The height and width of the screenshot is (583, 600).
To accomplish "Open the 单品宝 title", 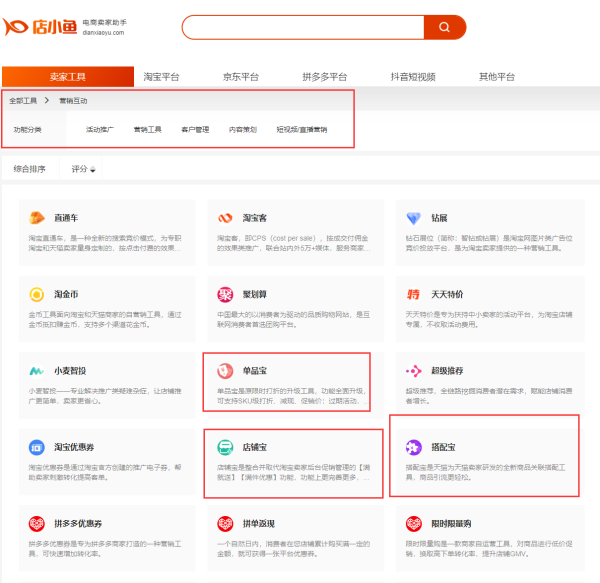I will (255, 371).
